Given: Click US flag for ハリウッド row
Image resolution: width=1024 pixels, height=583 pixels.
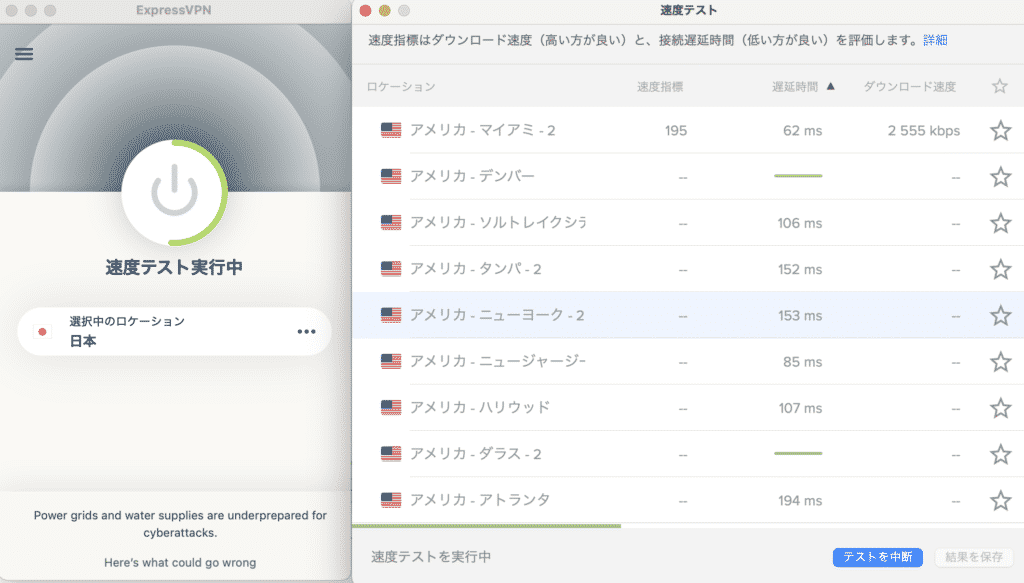Looking at the screenshot, I should tap(391, 407).
